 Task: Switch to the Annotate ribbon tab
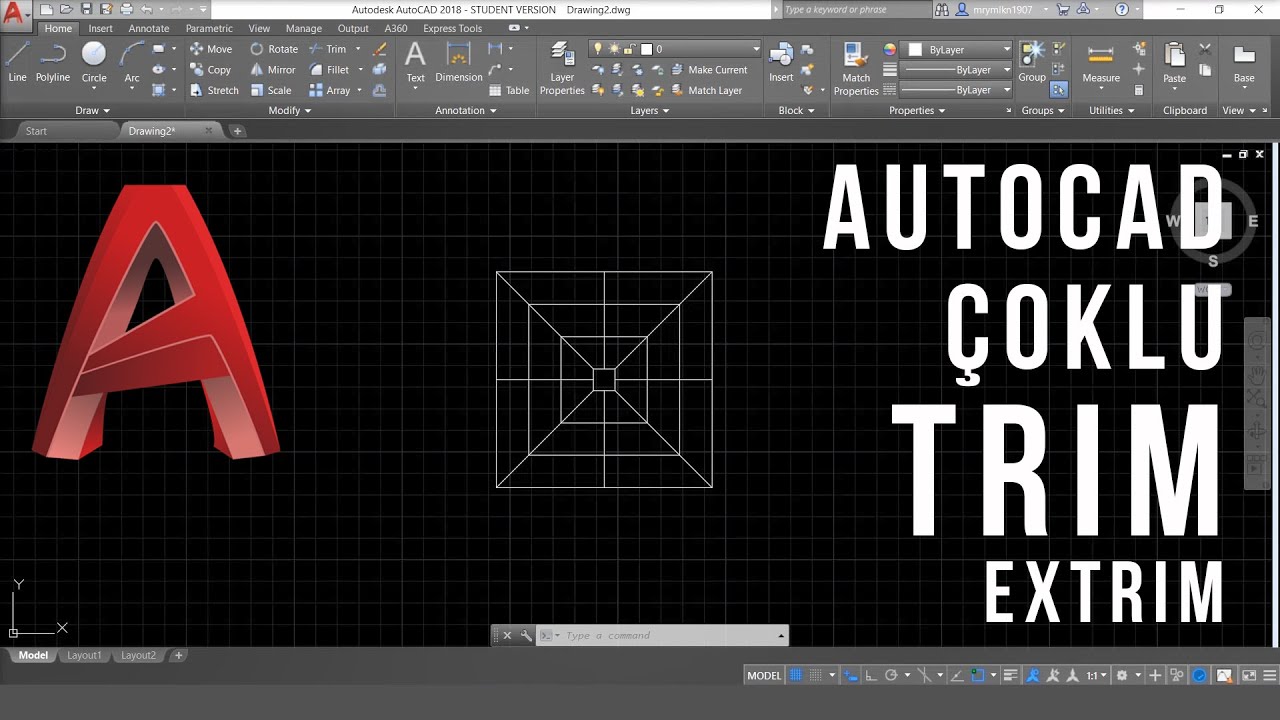click(149, 28)
